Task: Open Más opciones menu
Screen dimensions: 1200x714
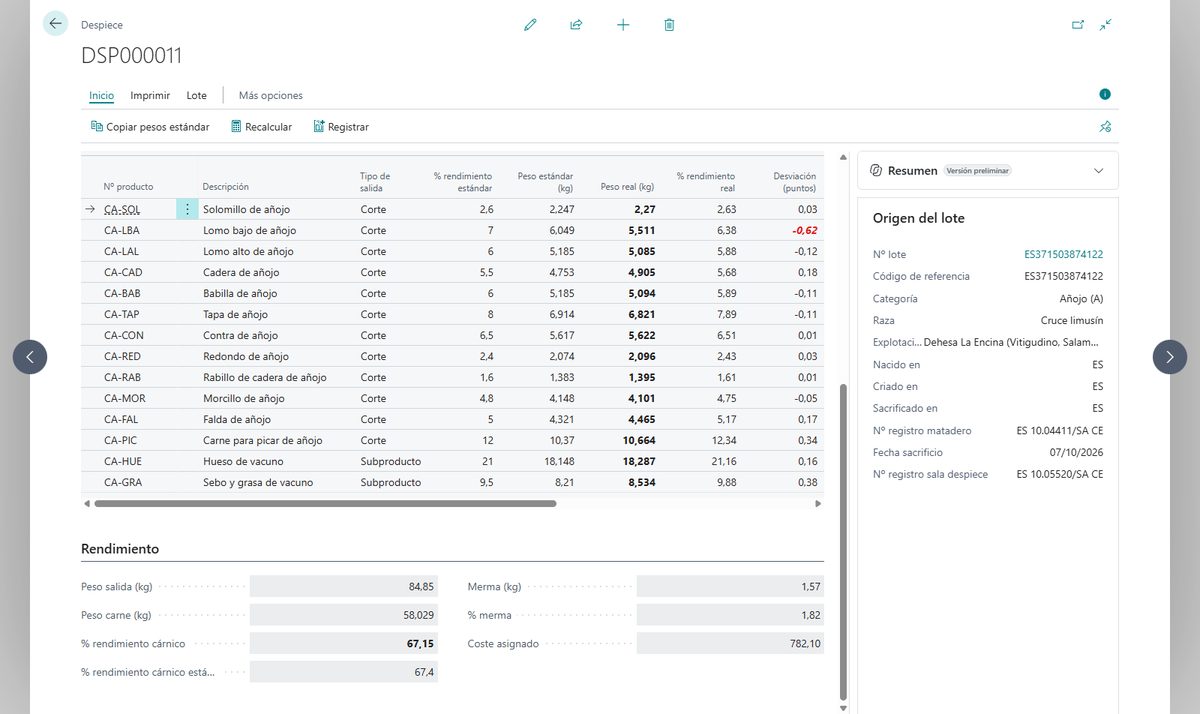Action: (270, 96)
